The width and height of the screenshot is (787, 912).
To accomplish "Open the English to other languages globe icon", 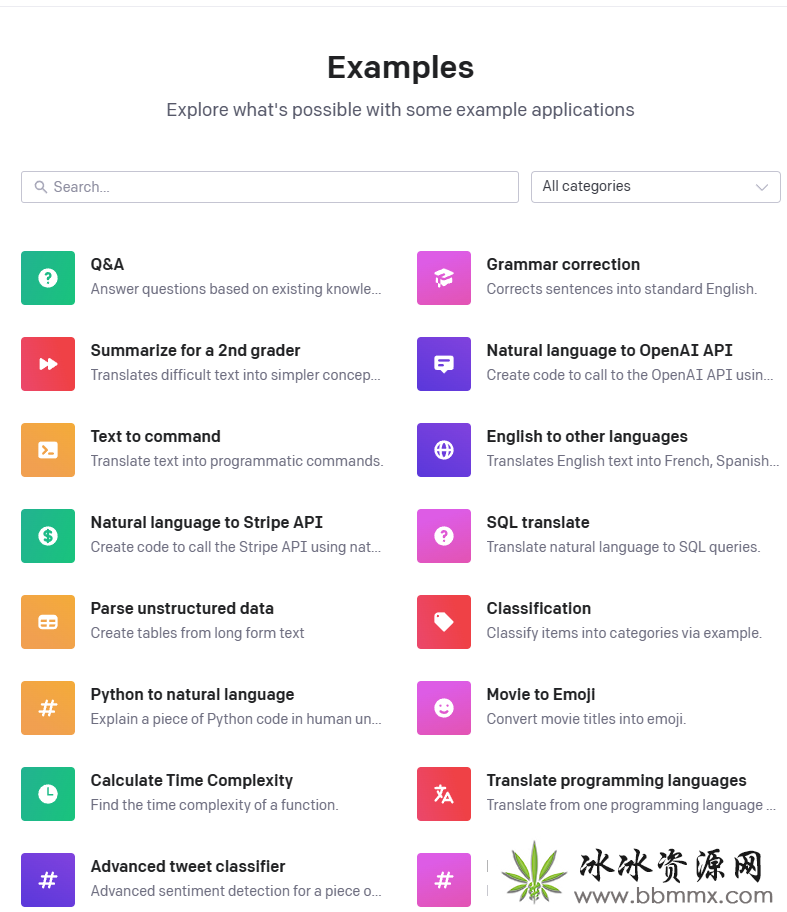I will [x=444, y=450].
